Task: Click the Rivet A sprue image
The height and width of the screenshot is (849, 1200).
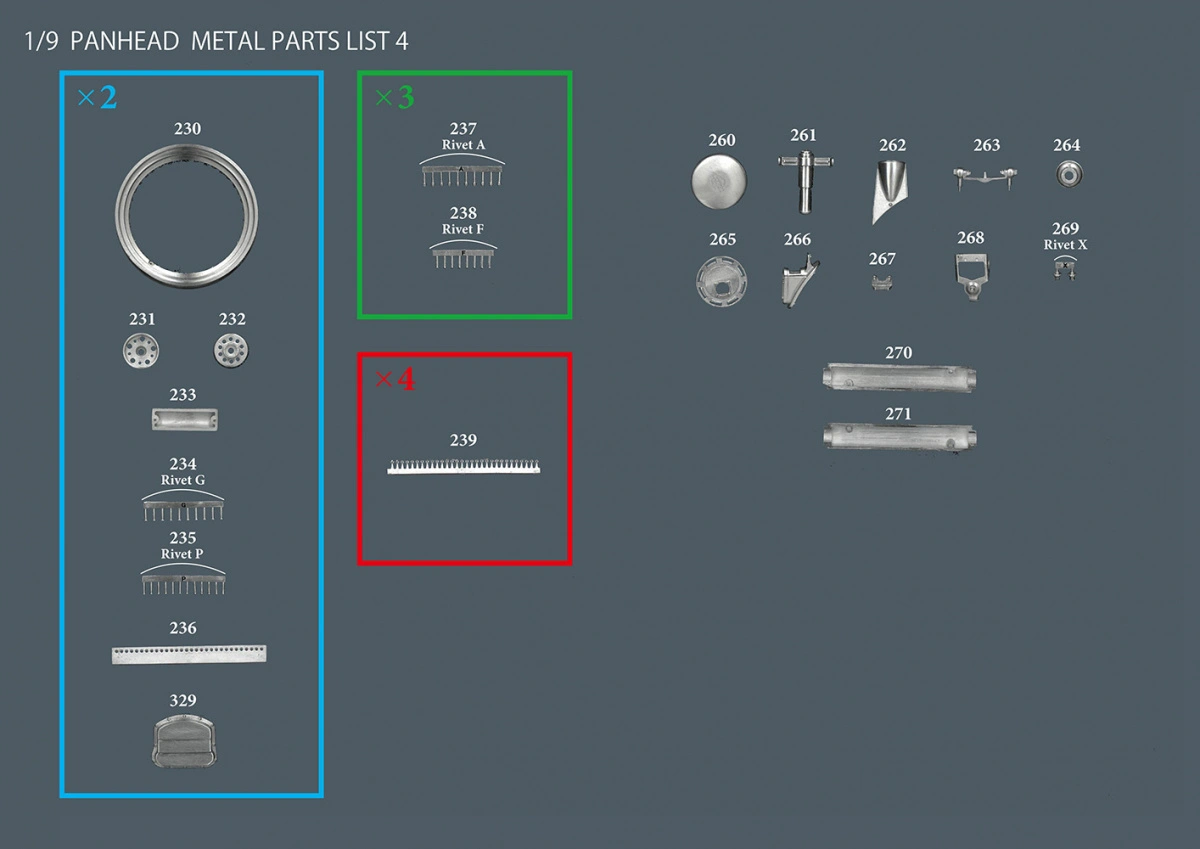Action: [x=462, y=175]
